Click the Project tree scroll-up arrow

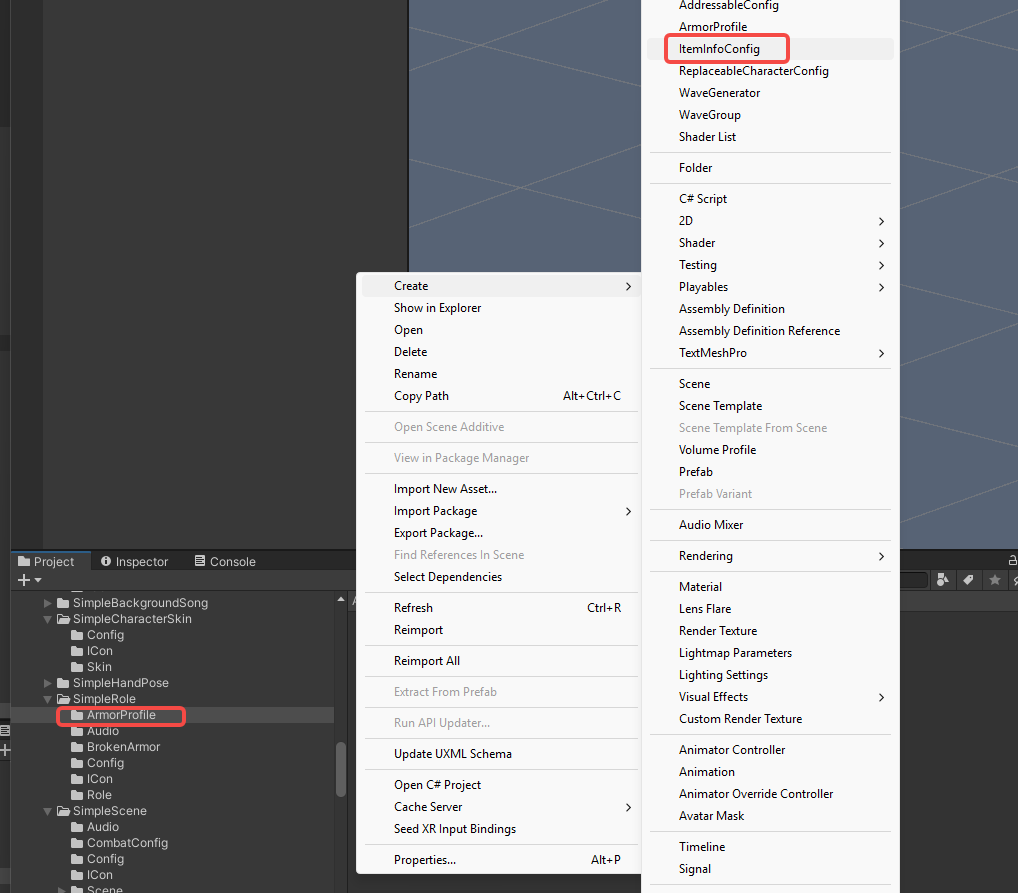click(341, 599)
